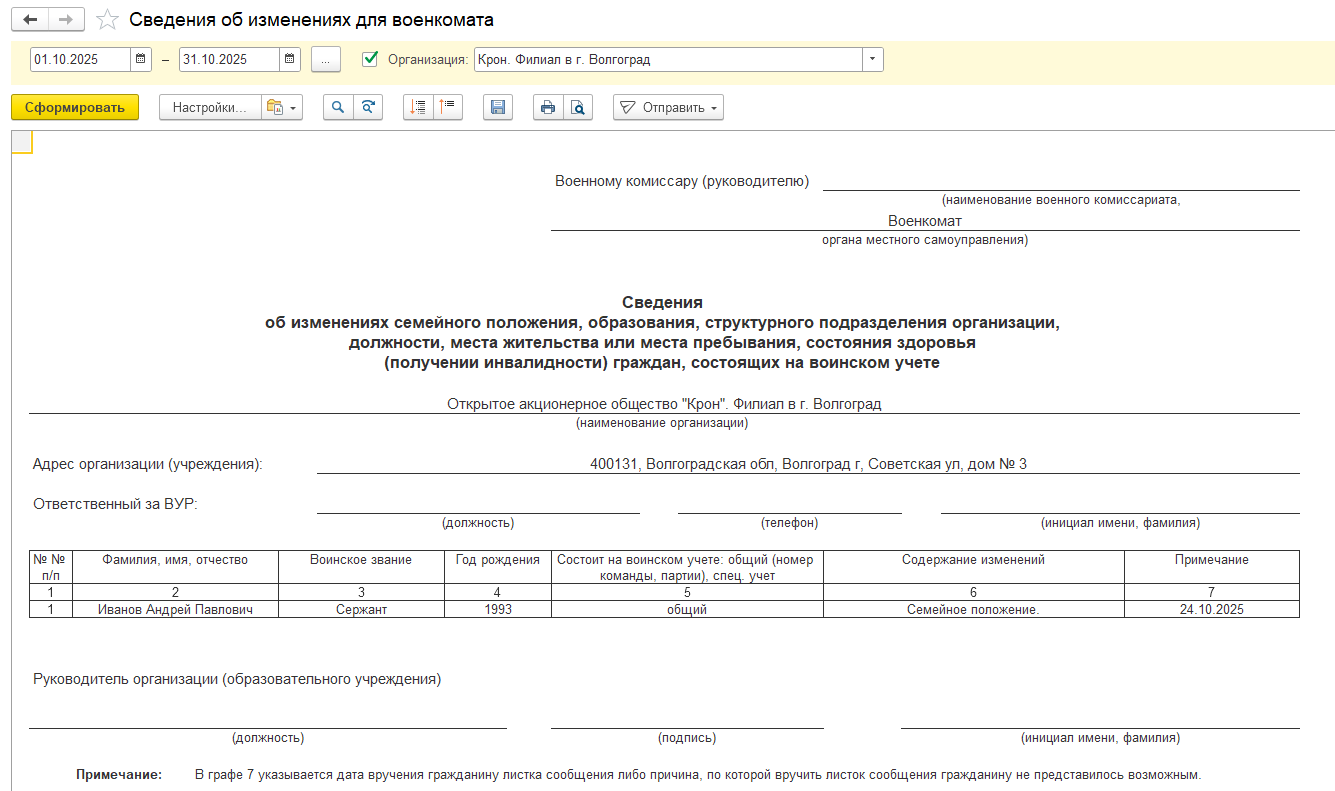This screenshot has width=1335, height=791.
Task: Click the period selection ellipsis button
Action: pos(326,60)
